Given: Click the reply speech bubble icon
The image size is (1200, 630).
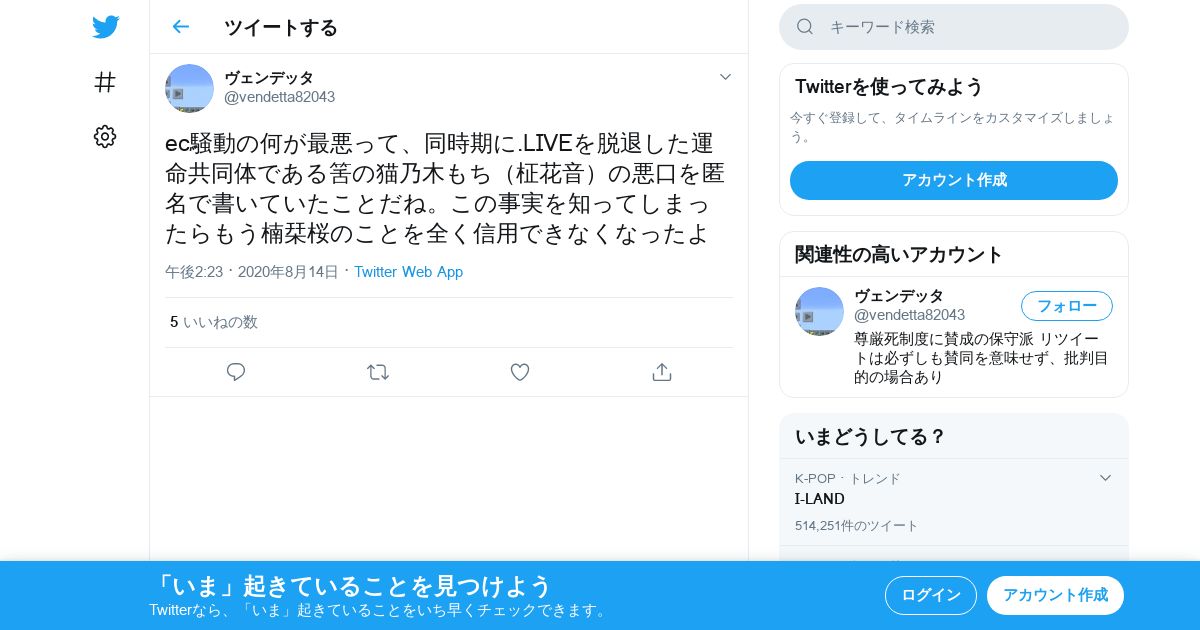Looking at the screenshot, I should point(236,372).
